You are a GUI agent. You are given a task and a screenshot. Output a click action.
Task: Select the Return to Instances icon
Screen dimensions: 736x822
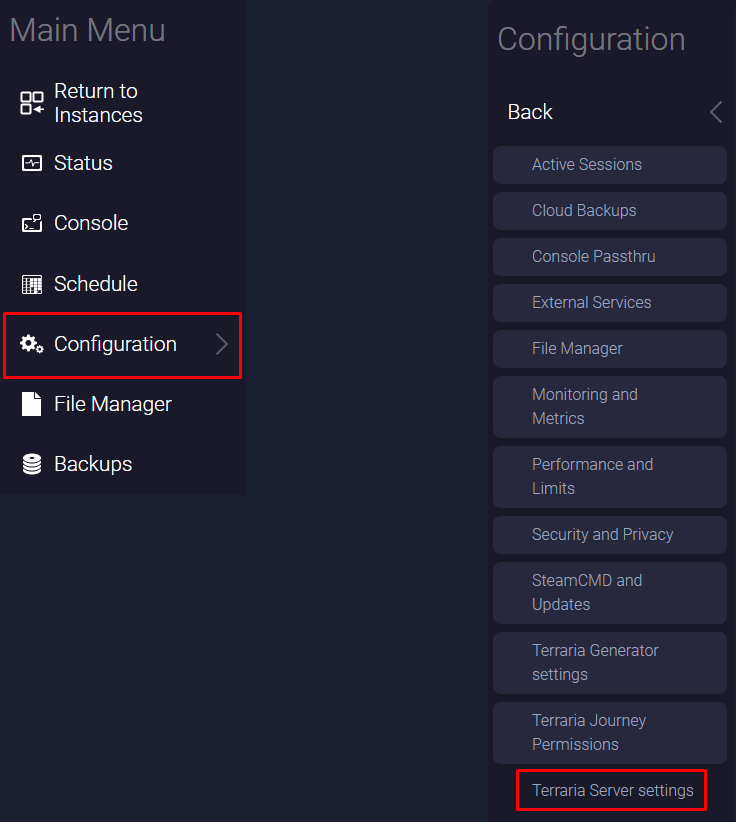29,102
